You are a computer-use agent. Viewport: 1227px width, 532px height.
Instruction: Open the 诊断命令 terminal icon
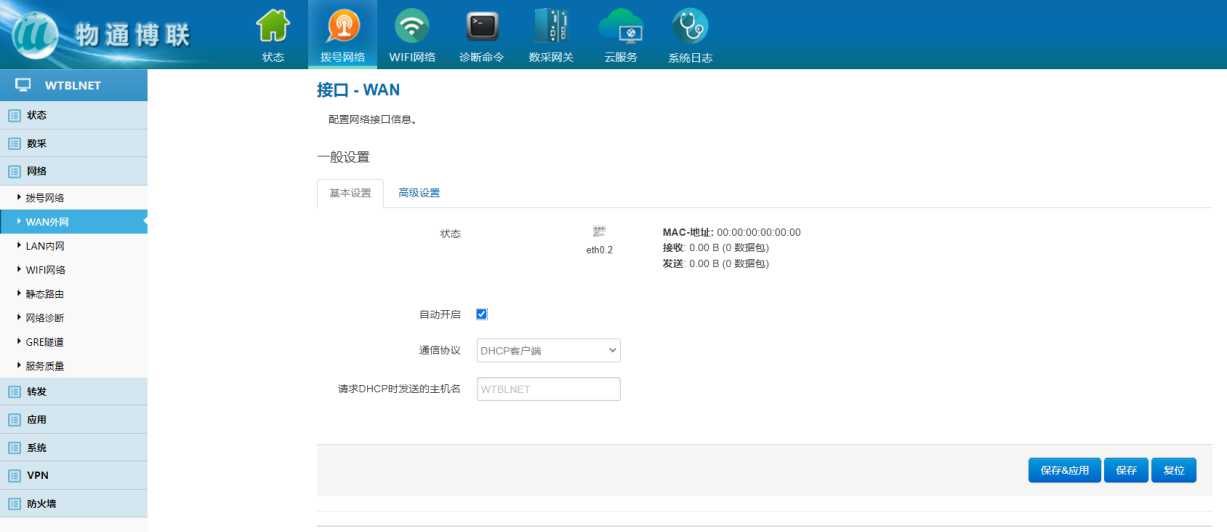pyautogui.click(x=481, y=26)
